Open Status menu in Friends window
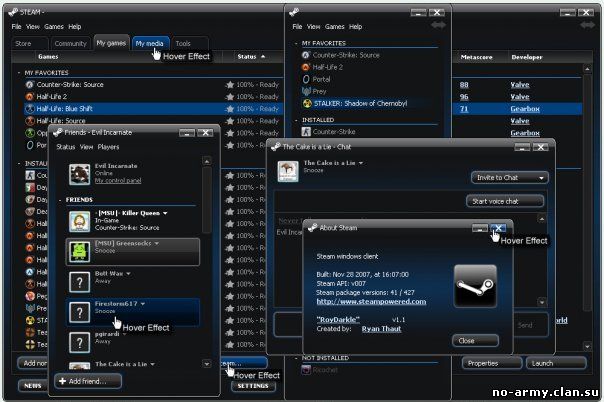This screenshot has width=604, height=402. tap(65, 147)
